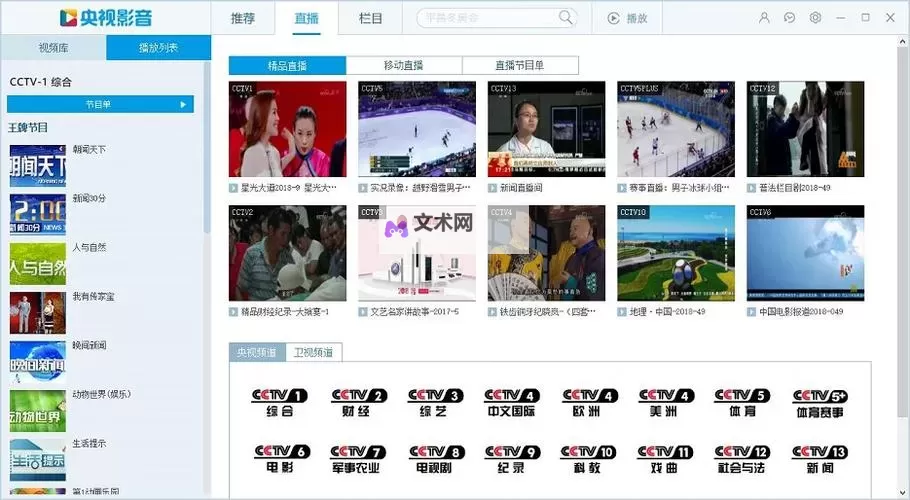
Task: Open the user account icon
Action: 764,18
